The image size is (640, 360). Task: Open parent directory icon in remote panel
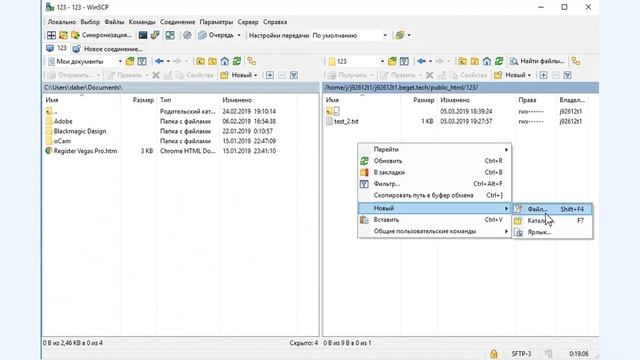coord(462,62)
